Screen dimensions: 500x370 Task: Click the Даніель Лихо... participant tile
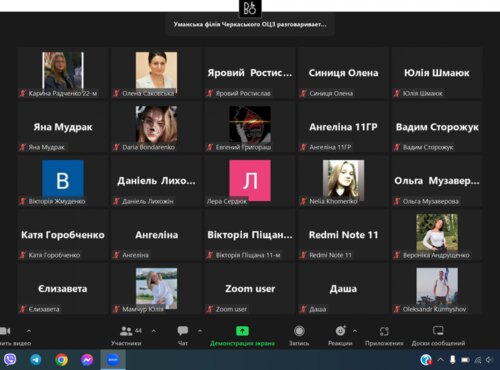[156, 181]
